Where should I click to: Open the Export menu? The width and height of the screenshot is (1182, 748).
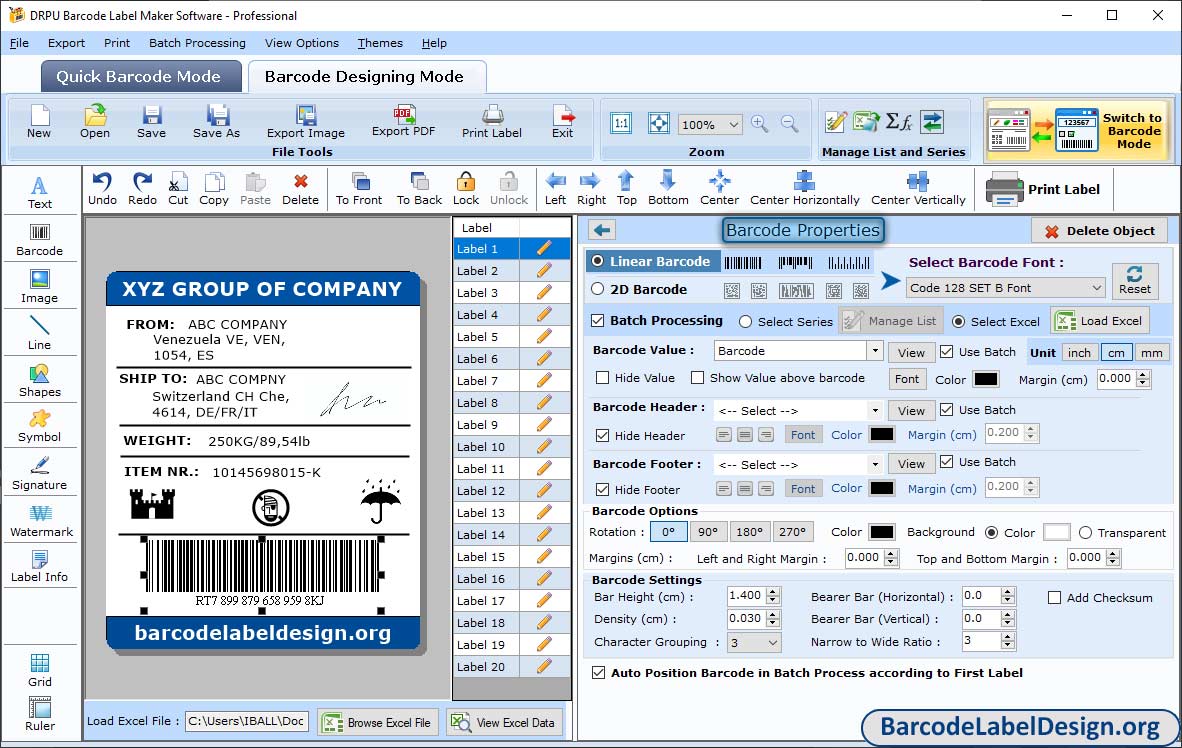[x=66, y=43]
